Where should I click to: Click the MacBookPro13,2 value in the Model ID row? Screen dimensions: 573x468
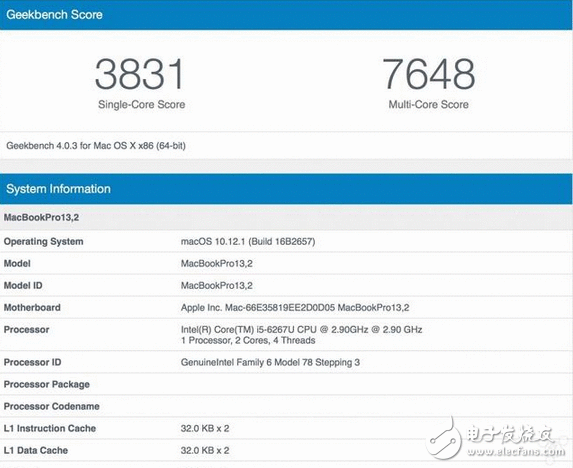216,285
